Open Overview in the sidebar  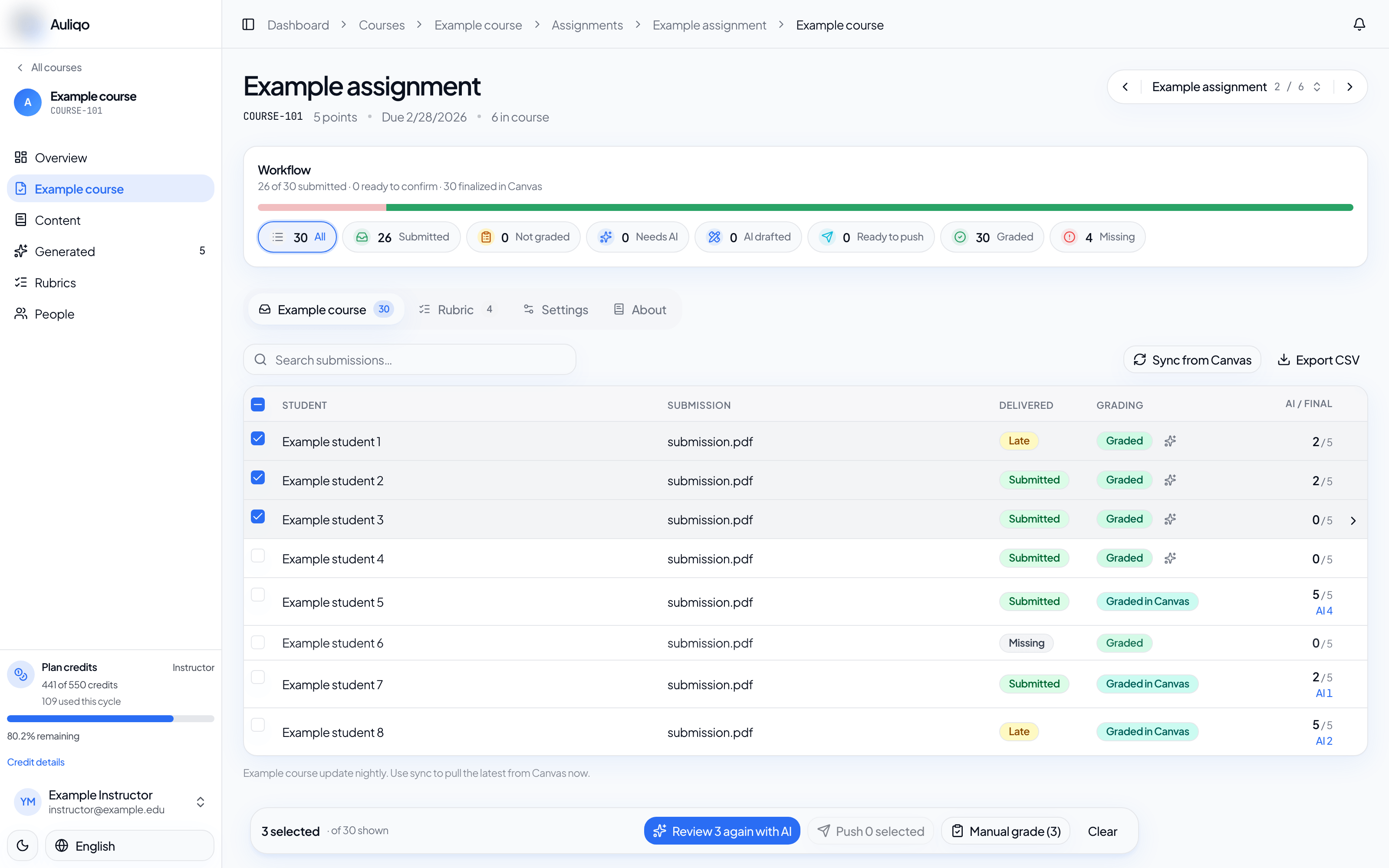coord(110,158)
